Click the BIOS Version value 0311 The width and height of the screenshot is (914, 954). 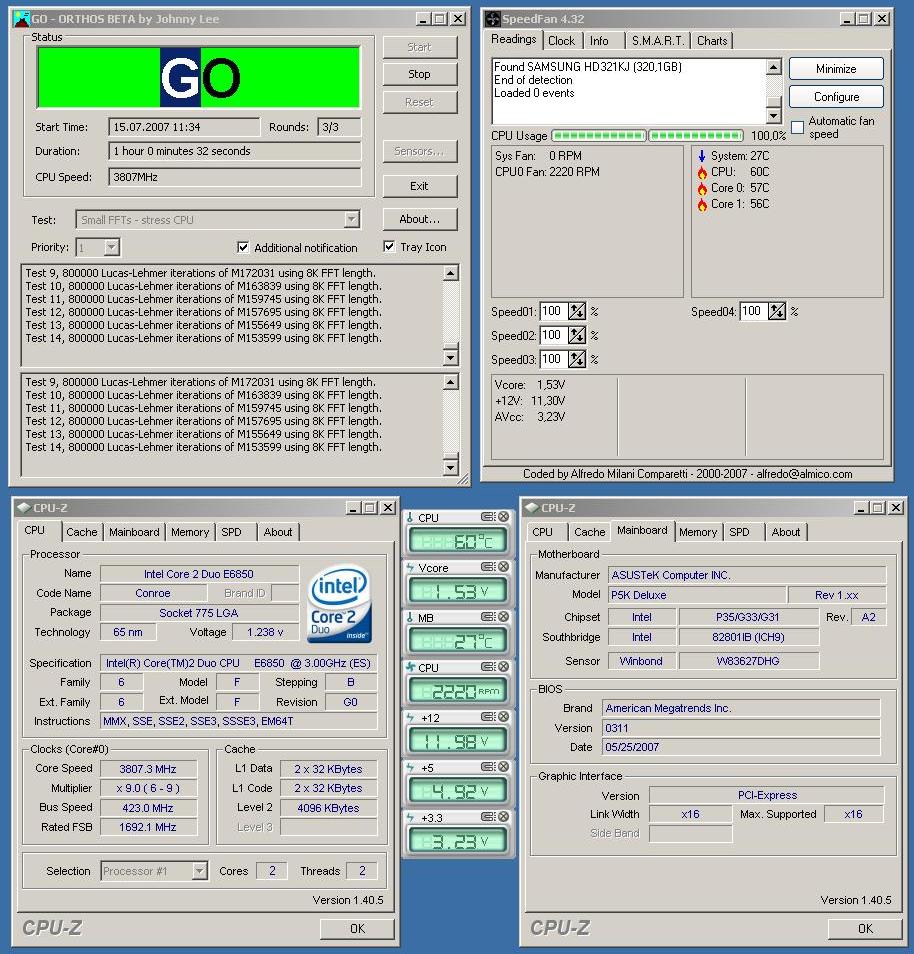(741, 728)
